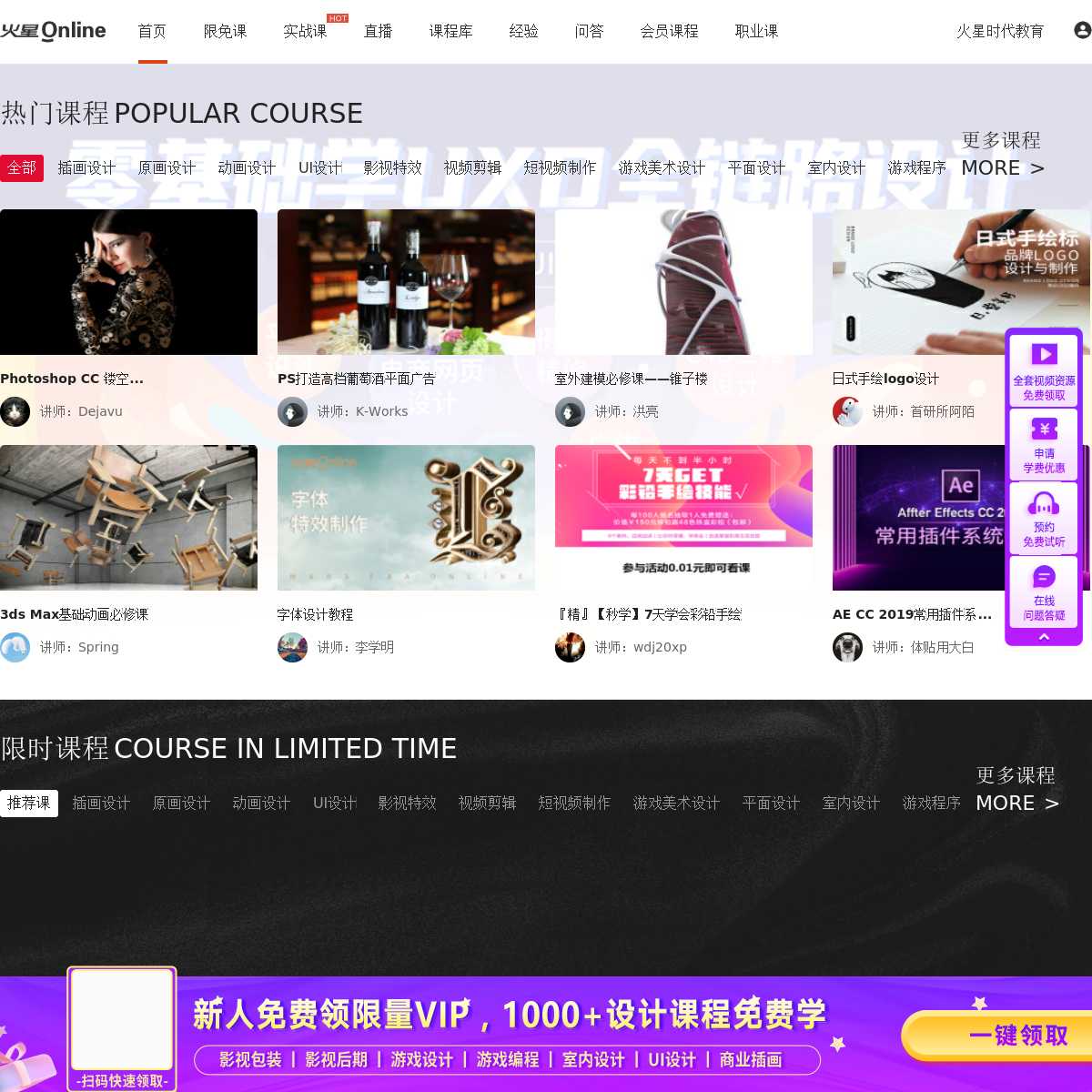Click the tuition discount coupon icon

click(1043, 429)
